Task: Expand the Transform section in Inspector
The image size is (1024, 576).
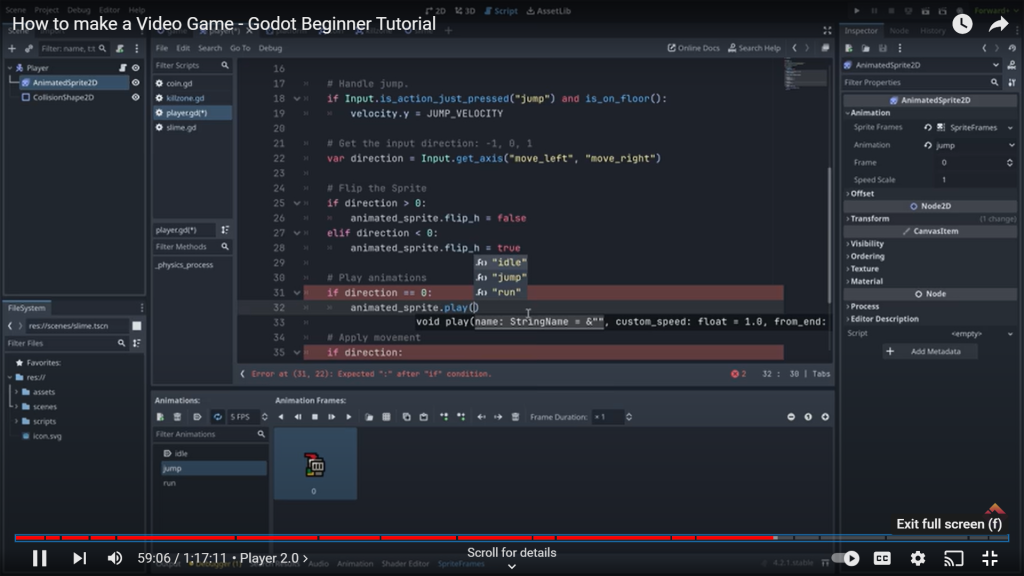Action: click(870, 218)
